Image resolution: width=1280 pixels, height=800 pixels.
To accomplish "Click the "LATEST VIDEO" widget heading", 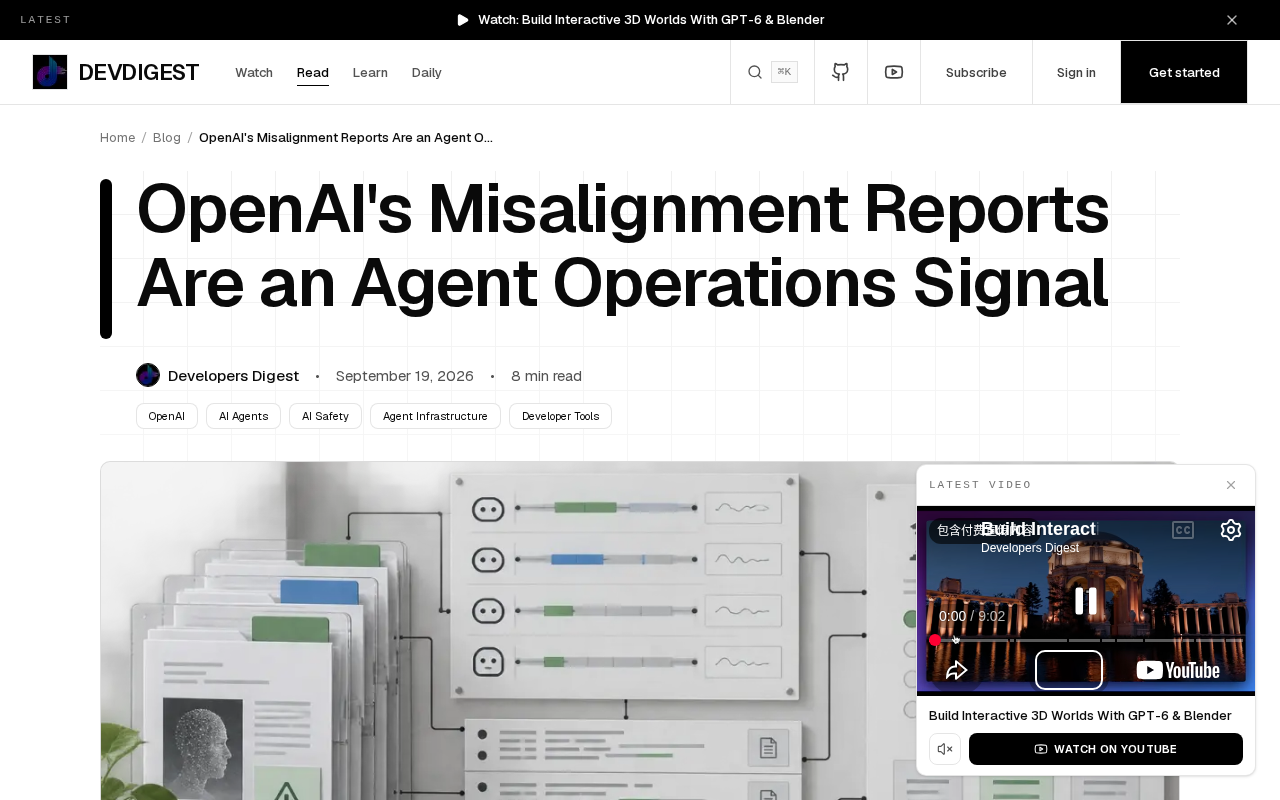I will tap(980, 485).
